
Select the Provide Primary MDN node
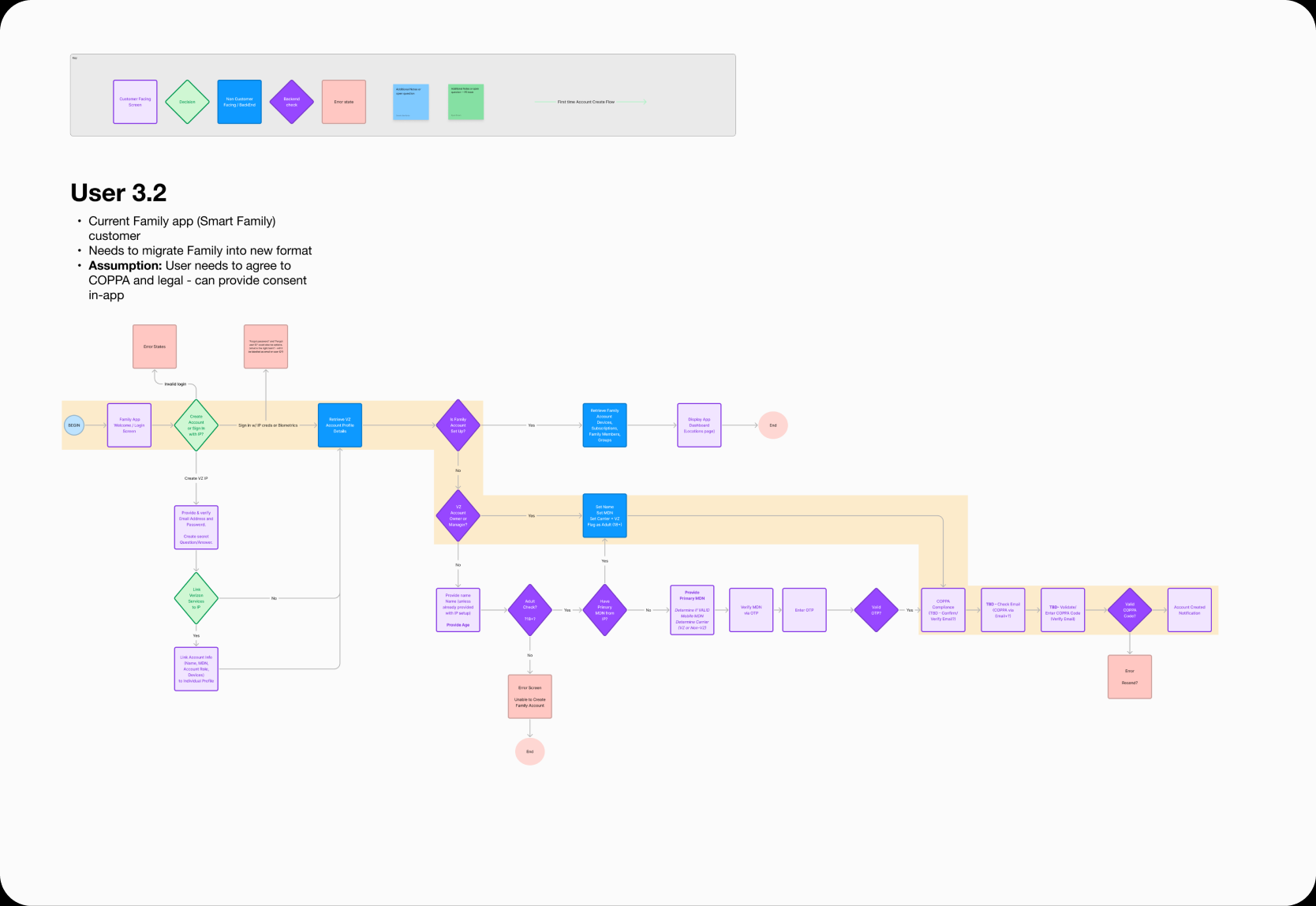(x=692, y=610)
